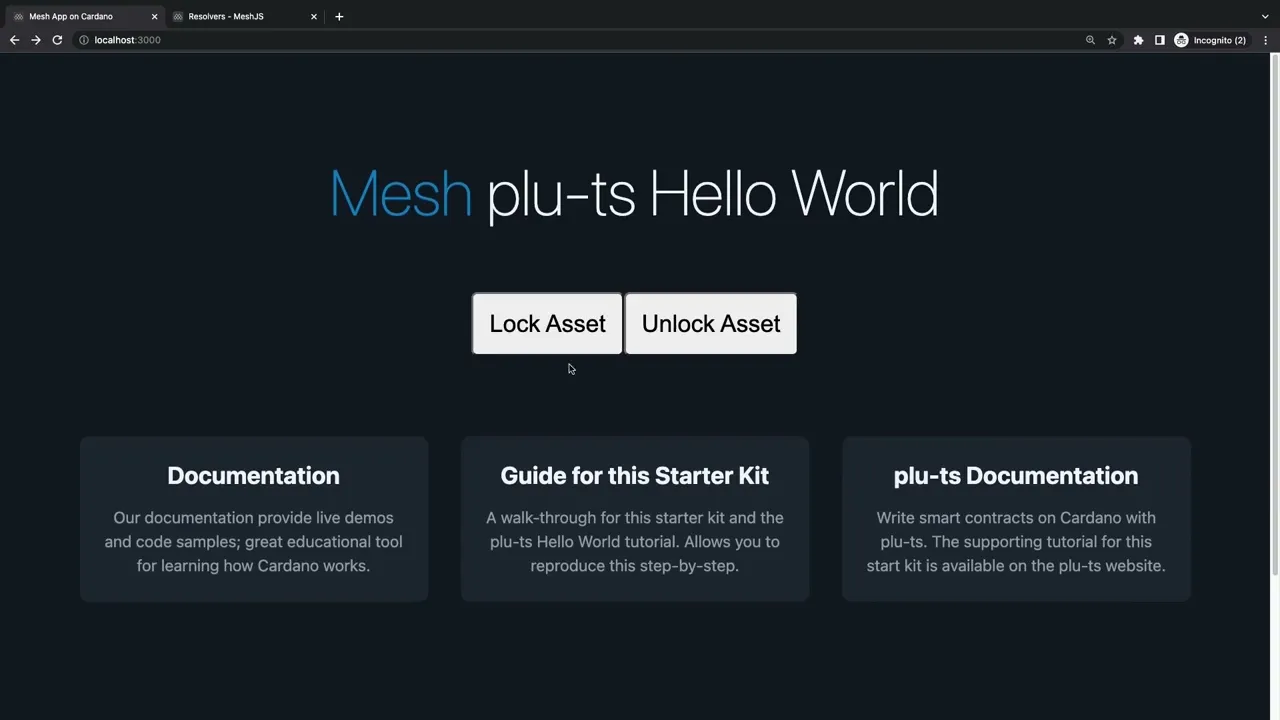Open the side panel icon

pyautogui.click(x=1160, y=40)
